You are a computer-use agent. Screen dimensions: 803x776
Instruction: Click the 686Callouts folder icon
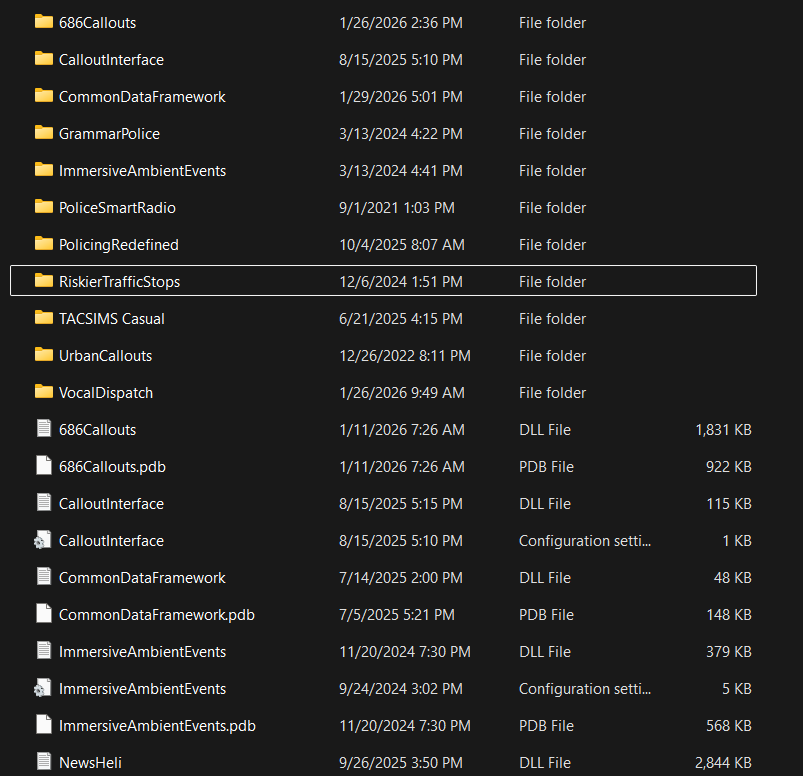[43, 22]
